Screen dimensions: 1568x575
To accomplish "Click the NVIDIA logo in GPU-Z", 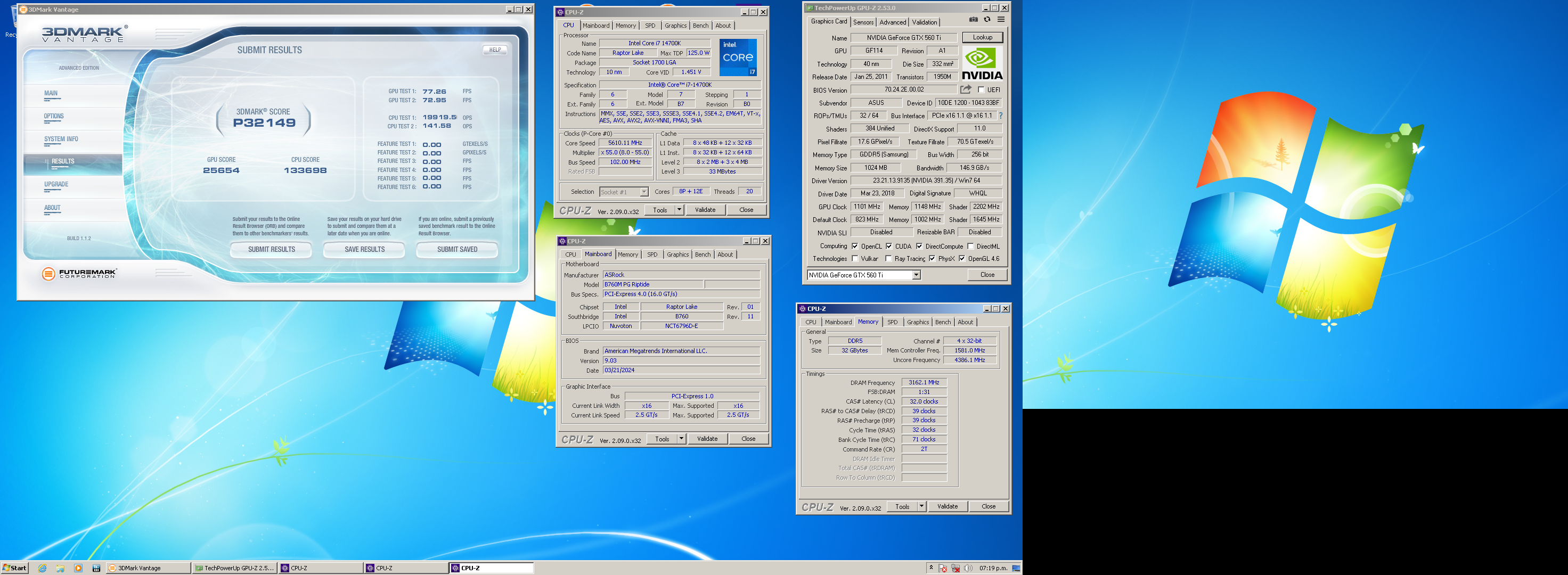I will (982, 64).
